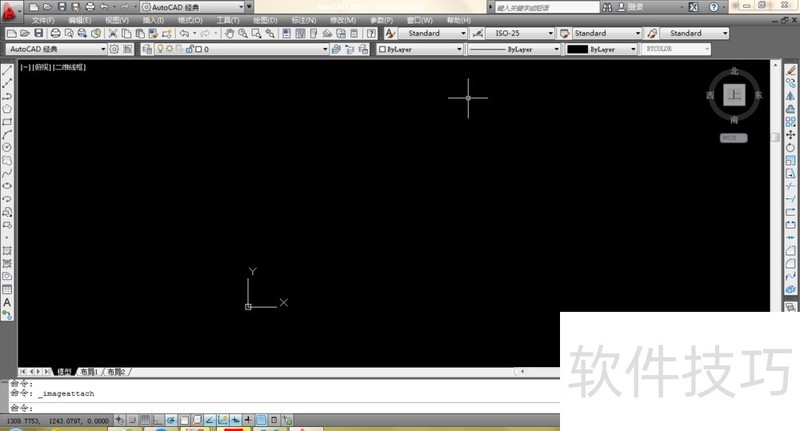Click the [-] viewport control label
This screenshot has width=800, height=431.
pos(25,67)
